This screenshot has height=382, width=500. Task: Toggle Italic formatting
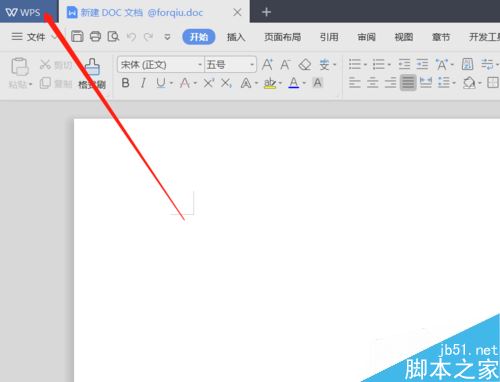143,83
